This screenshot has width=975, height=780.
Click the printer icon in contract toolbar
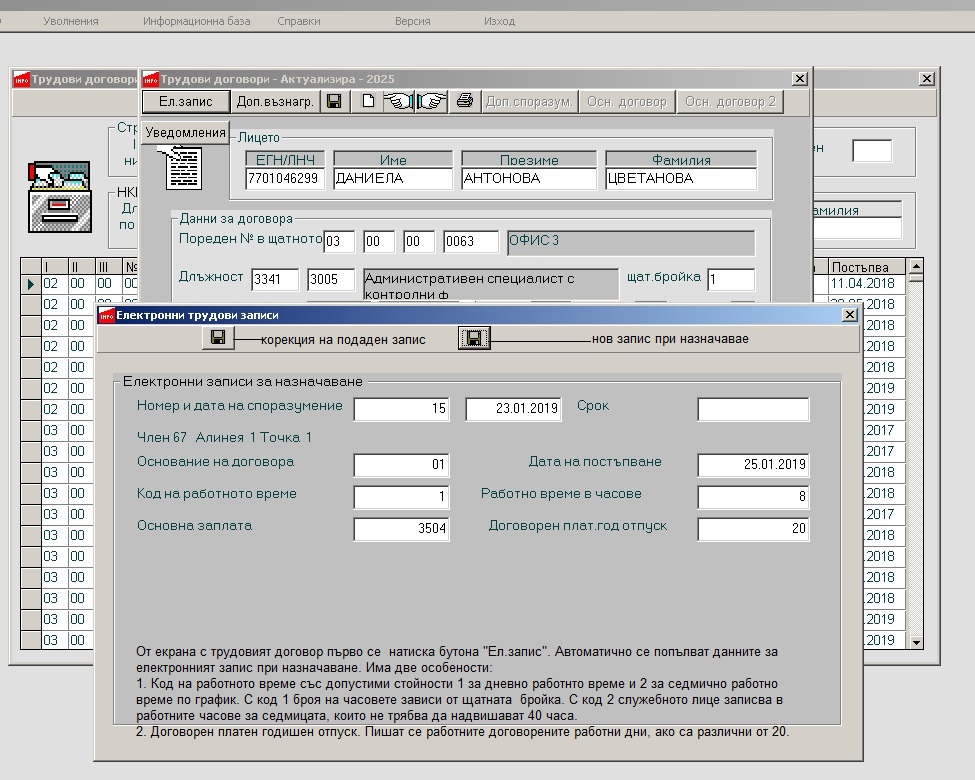tap(464, 101)
